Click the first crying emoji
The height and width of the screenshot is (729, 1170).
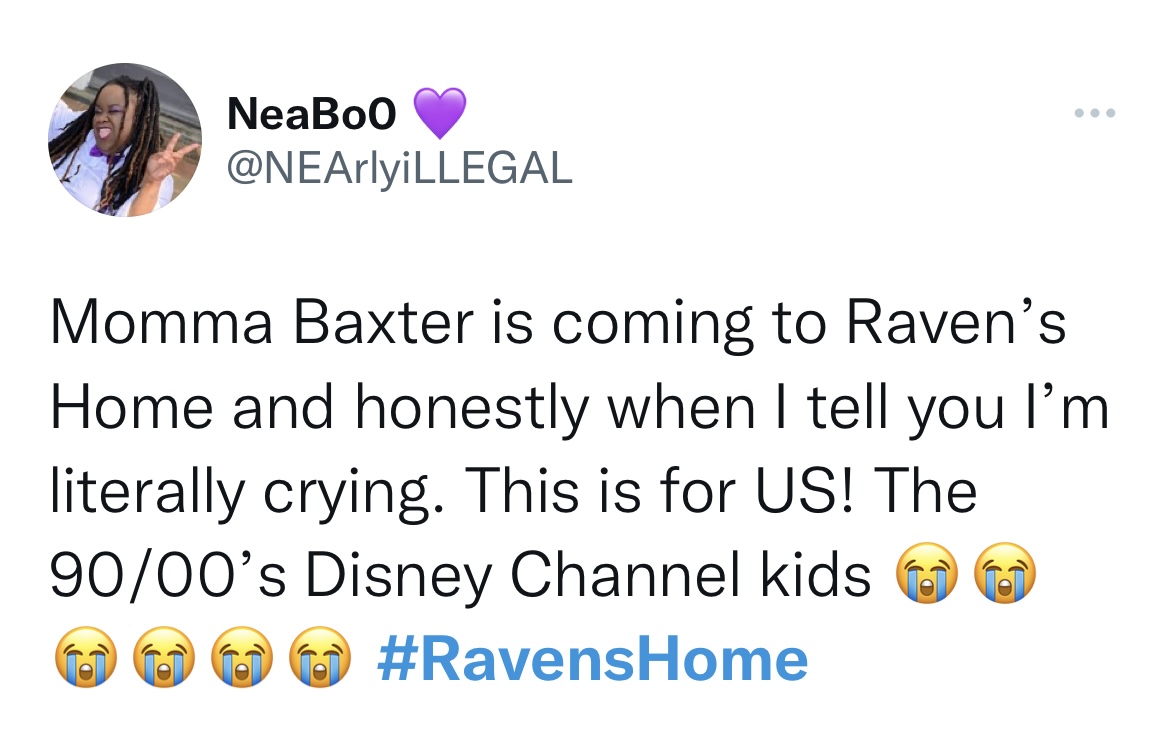(x=927, y=575)
